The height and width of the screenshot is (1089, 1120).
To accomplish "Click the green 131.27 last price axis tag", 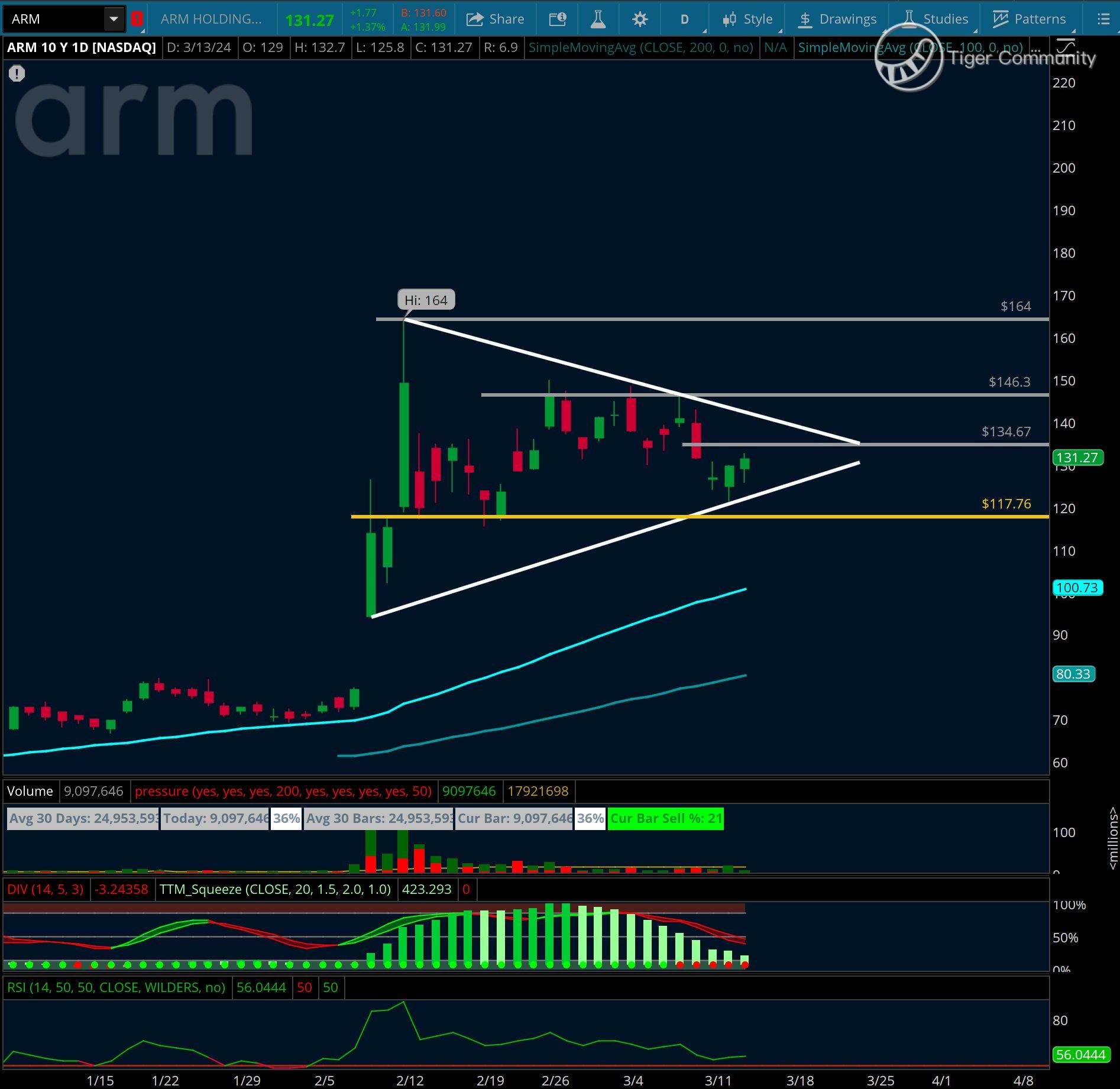I will (1077, 458).
